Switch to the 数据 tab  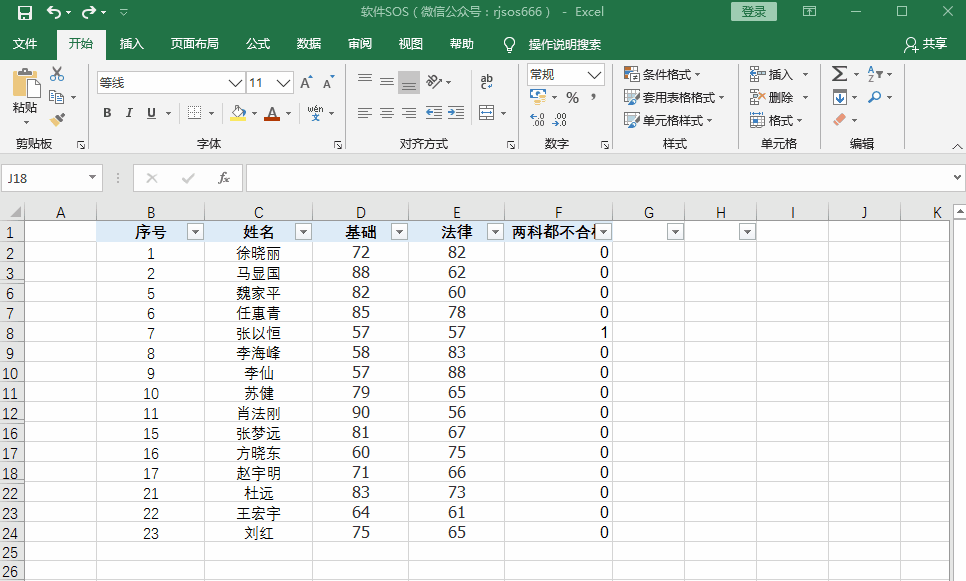(x=309, y=44)
